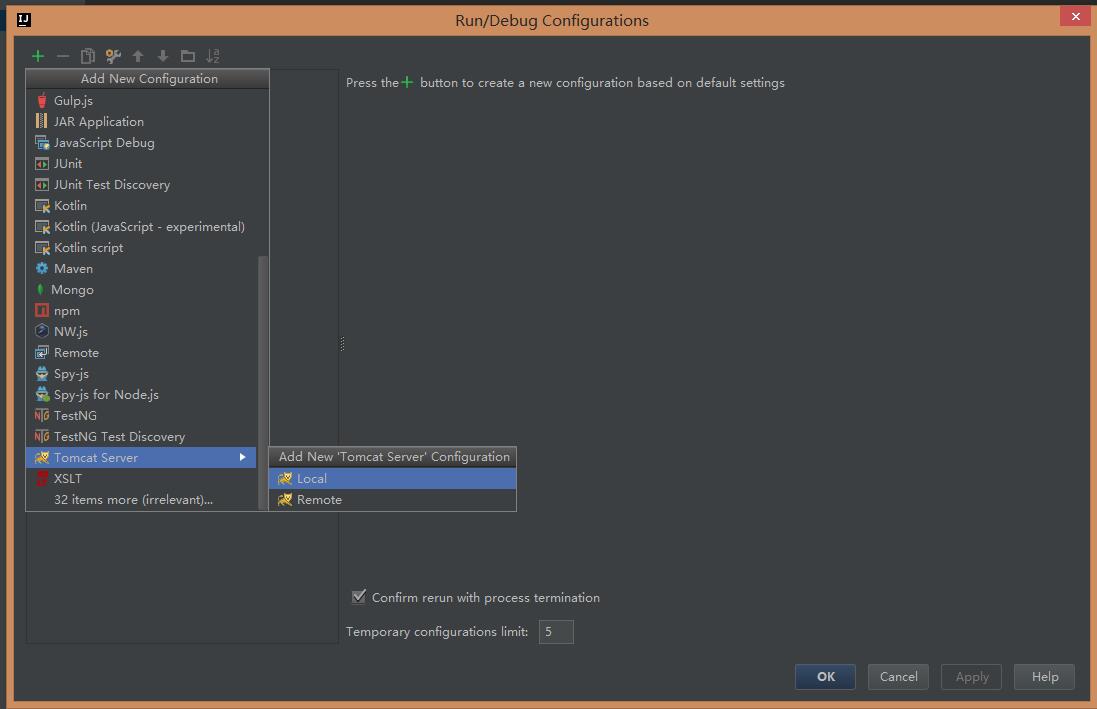Viewport: 1097px width, 709px height.
Task: Click the Maven gear icon
Action: tap(42, 269)
